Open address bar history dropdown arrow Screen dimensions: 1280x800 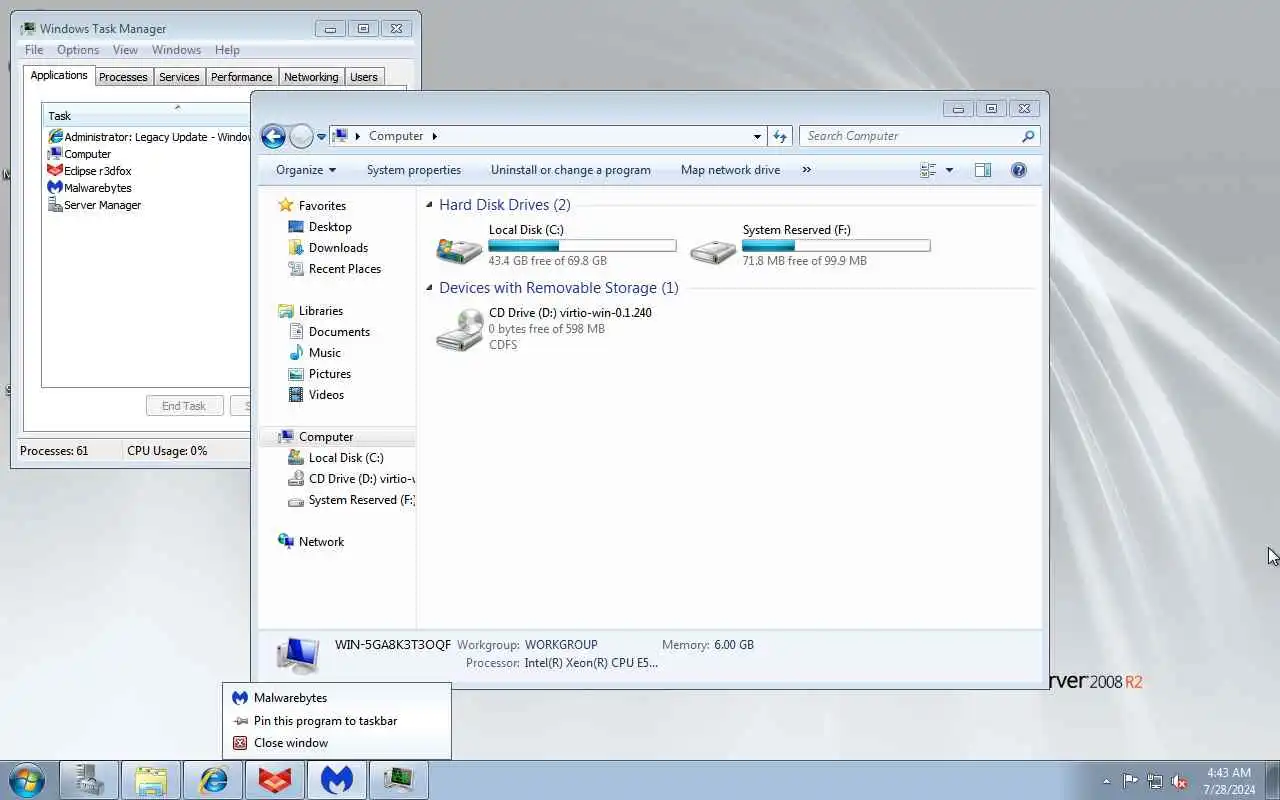(757, 136)
